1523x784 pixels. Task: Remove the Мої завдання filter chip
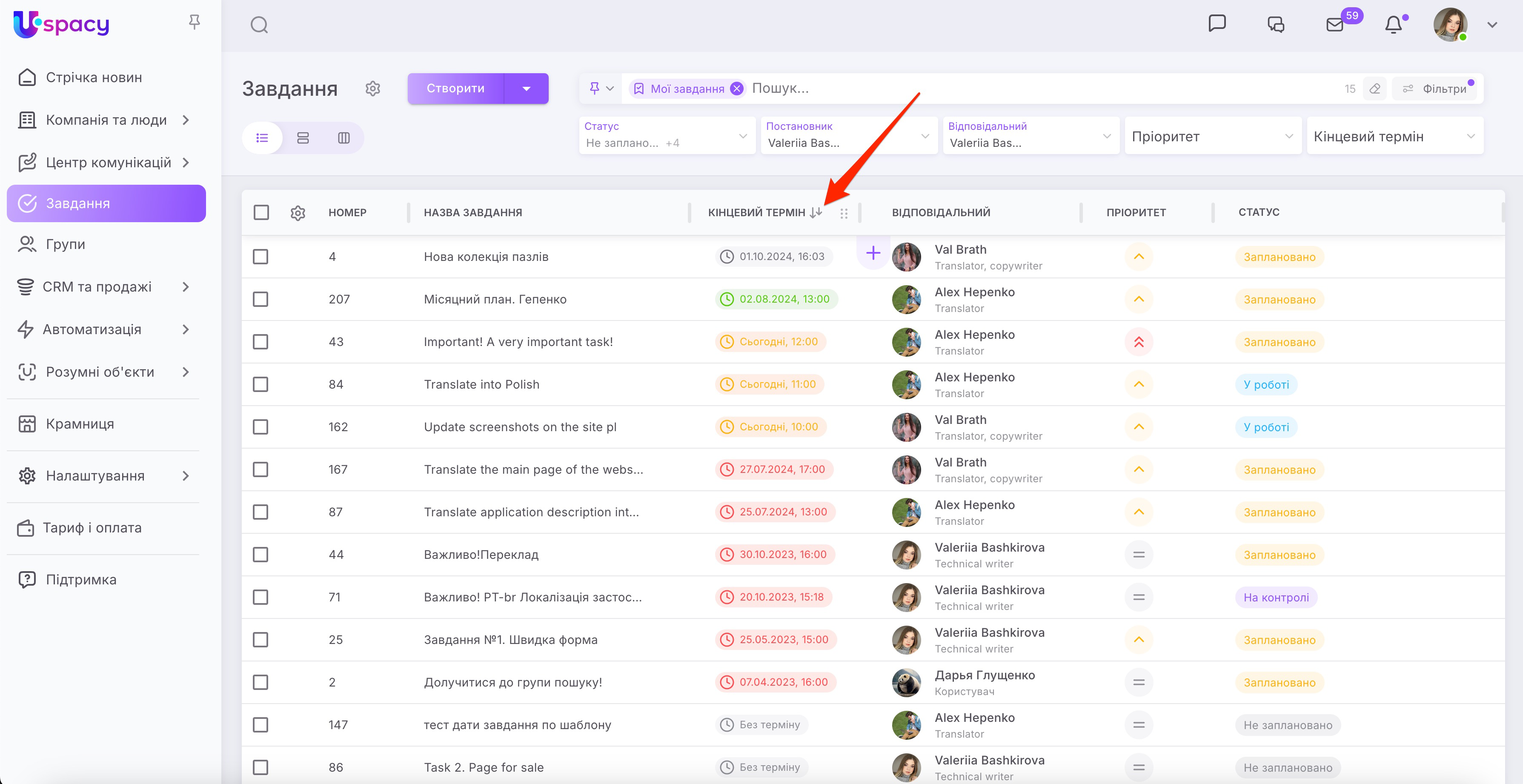click(737, 89)
